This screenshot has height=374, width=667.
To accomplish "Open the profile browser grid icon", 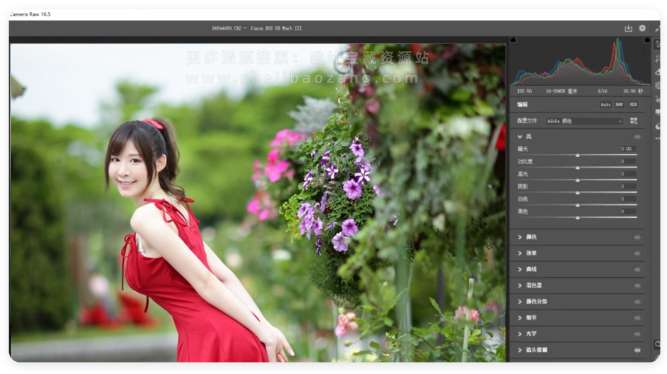I will 634,121.
